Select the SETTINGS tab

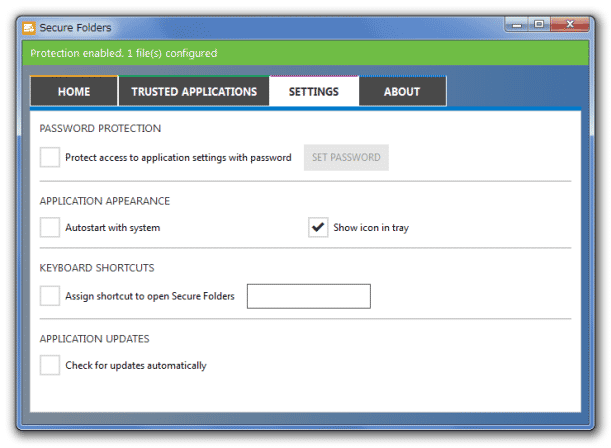tap(314, 91)
